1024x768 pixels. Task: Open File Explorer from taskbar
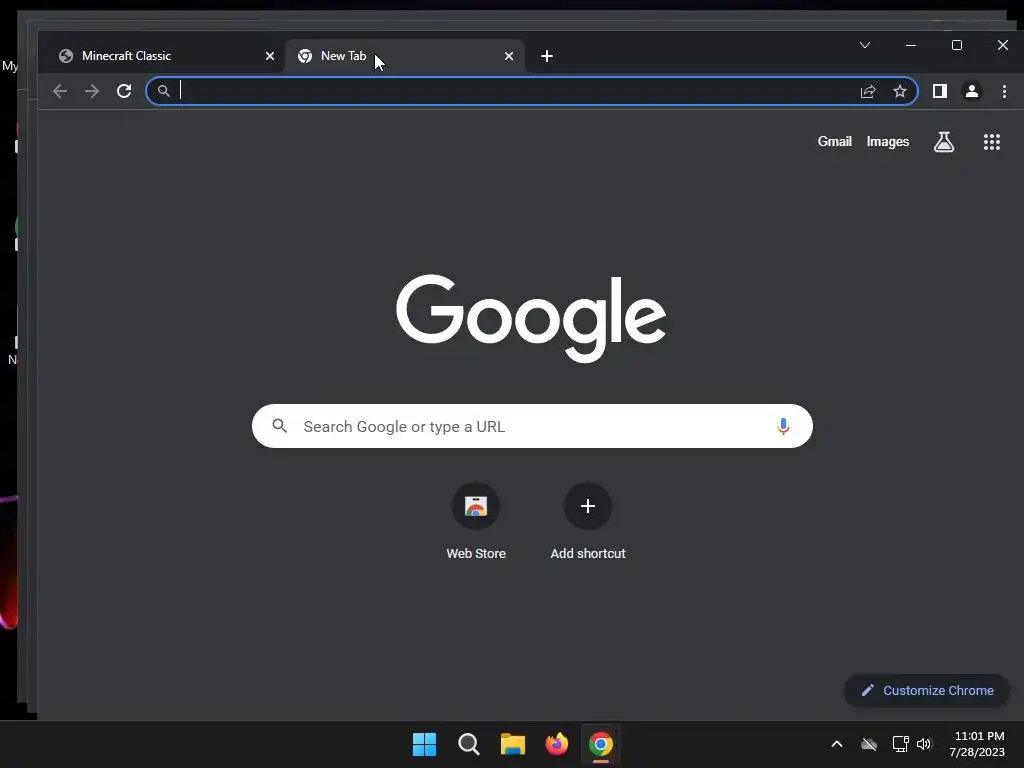click(x=513, y=744)
